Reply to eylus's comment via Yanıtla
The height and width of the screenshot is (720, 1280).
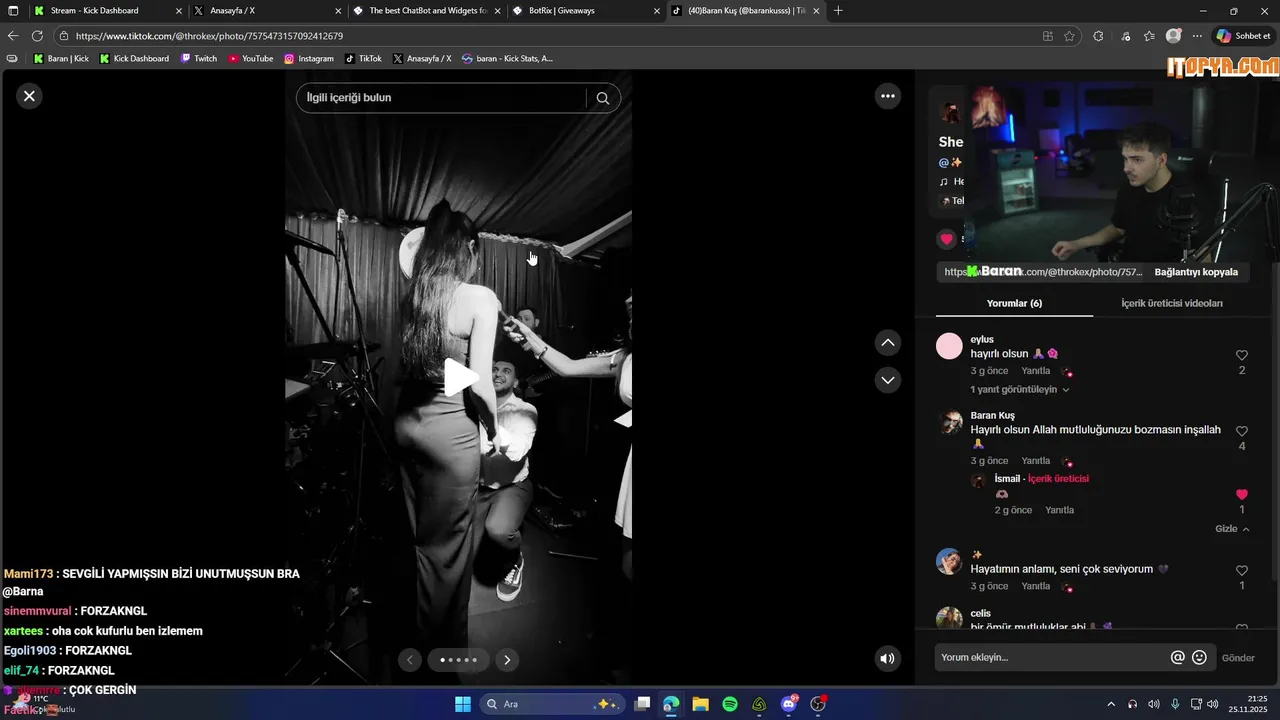[x=1035, y=371]
